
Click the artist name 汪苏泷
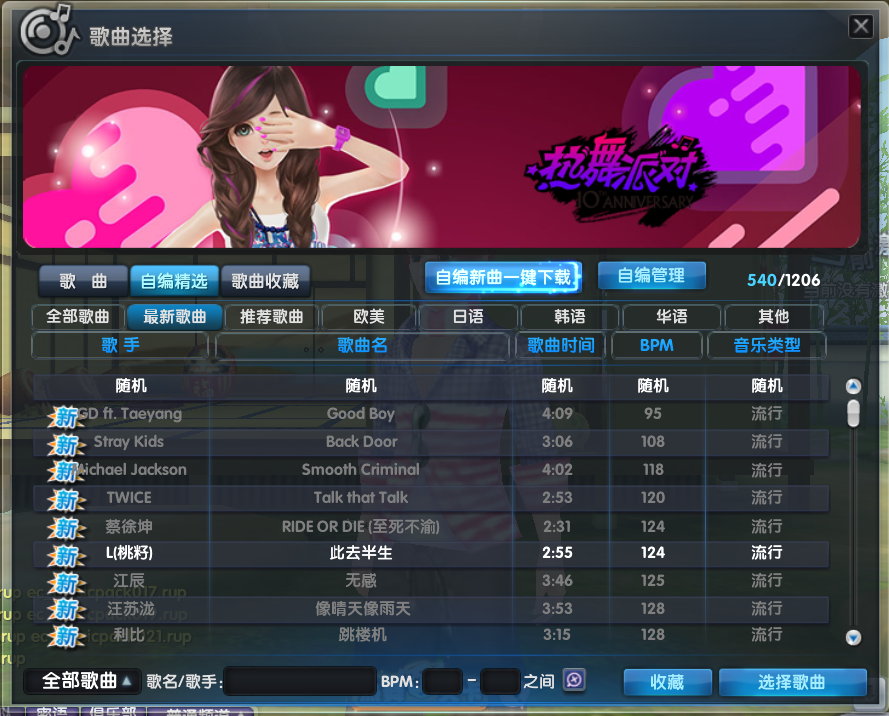[x=131, y=609]
